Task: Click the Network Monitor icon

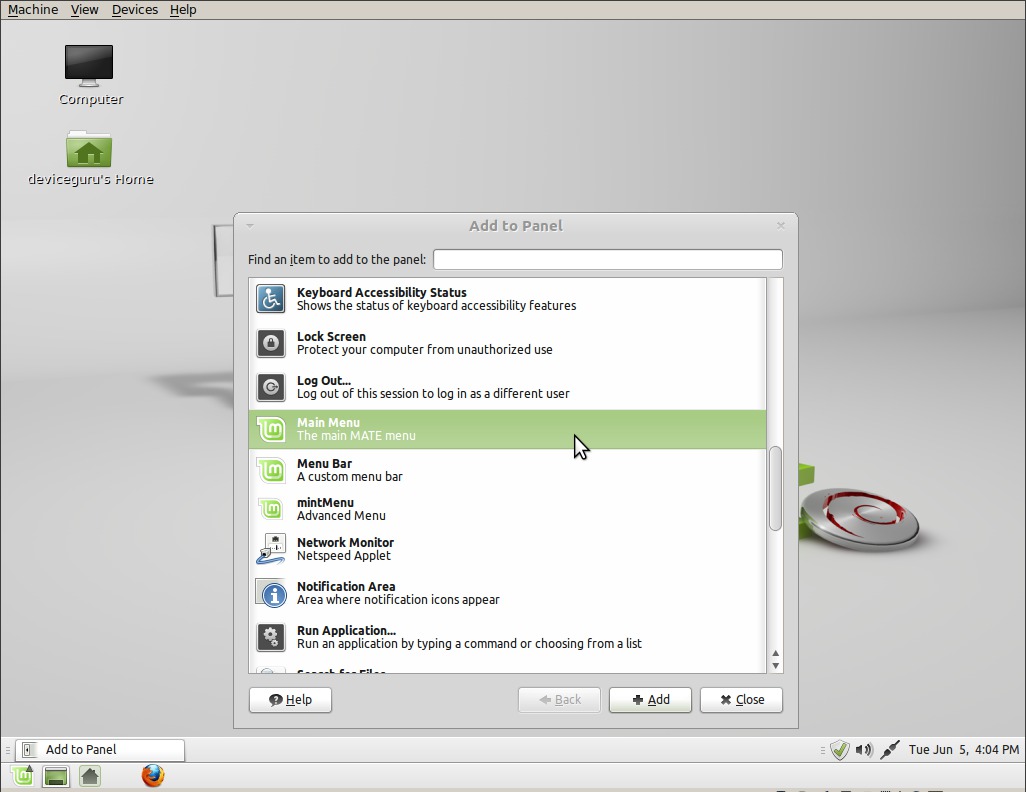Action: coord(270,549)
